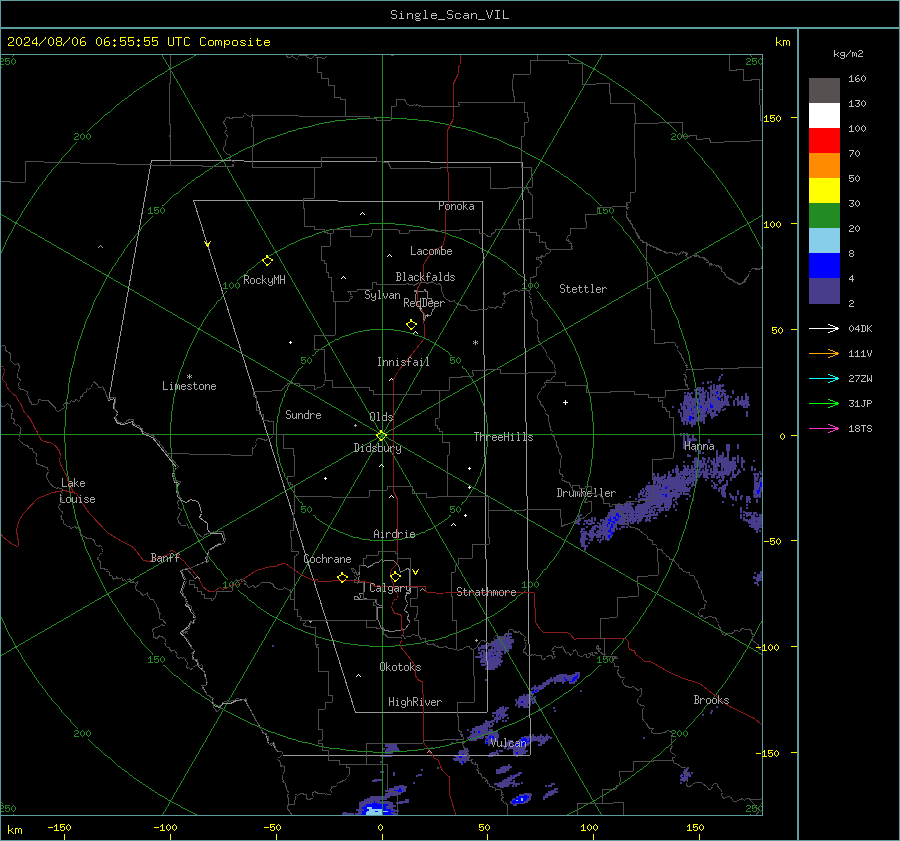Viewport: 900px width, 841px height.
Task: Click the Strathmore label
Action: (486, 592)
